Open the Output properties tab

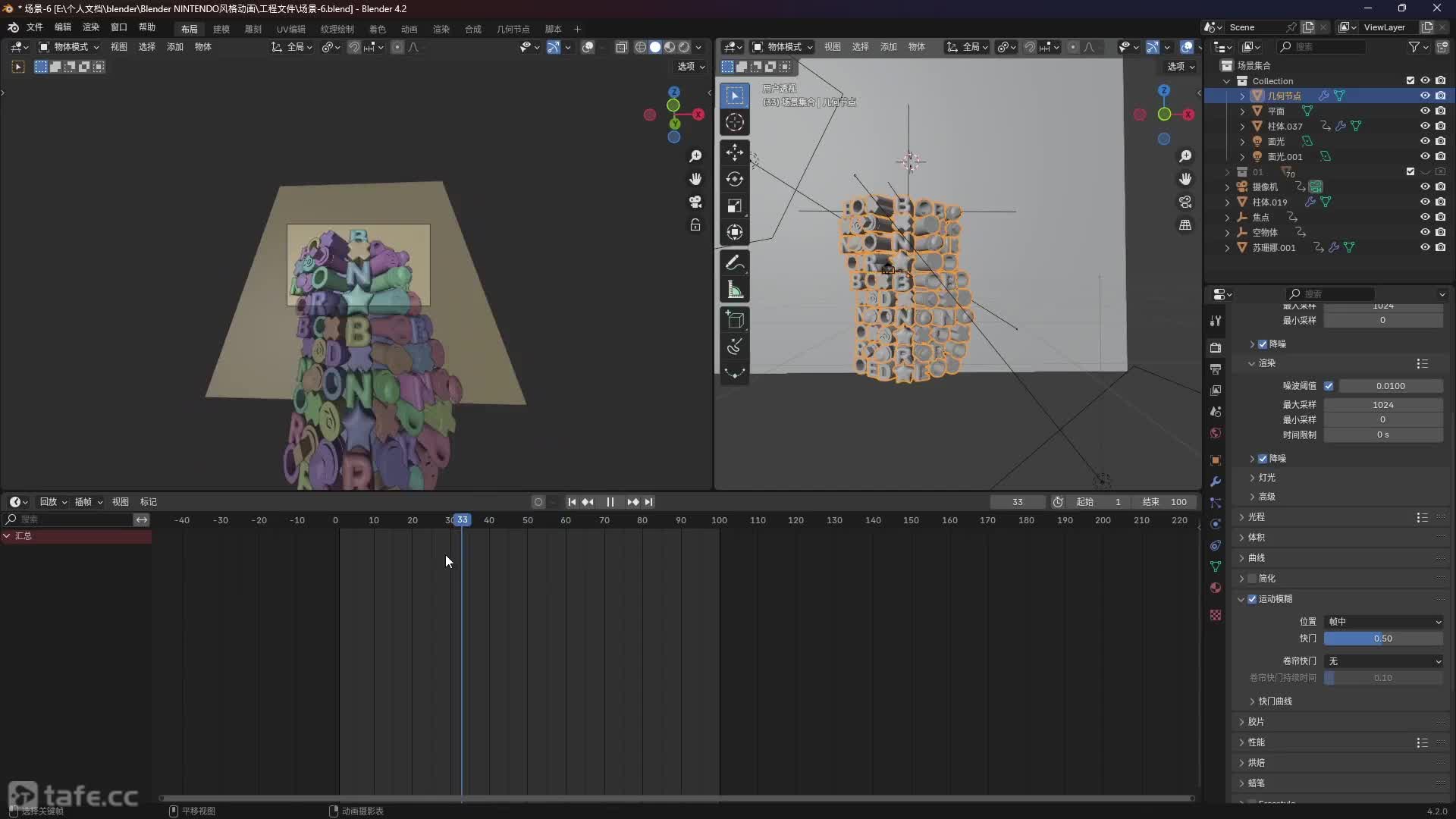1216,369
